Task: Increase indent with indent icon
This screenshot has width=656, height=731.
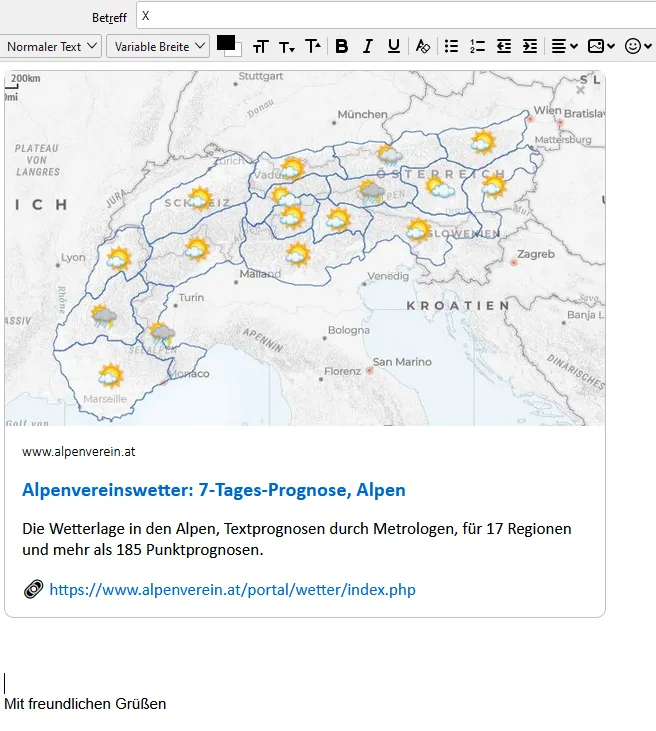Action: tap(530, 46)
